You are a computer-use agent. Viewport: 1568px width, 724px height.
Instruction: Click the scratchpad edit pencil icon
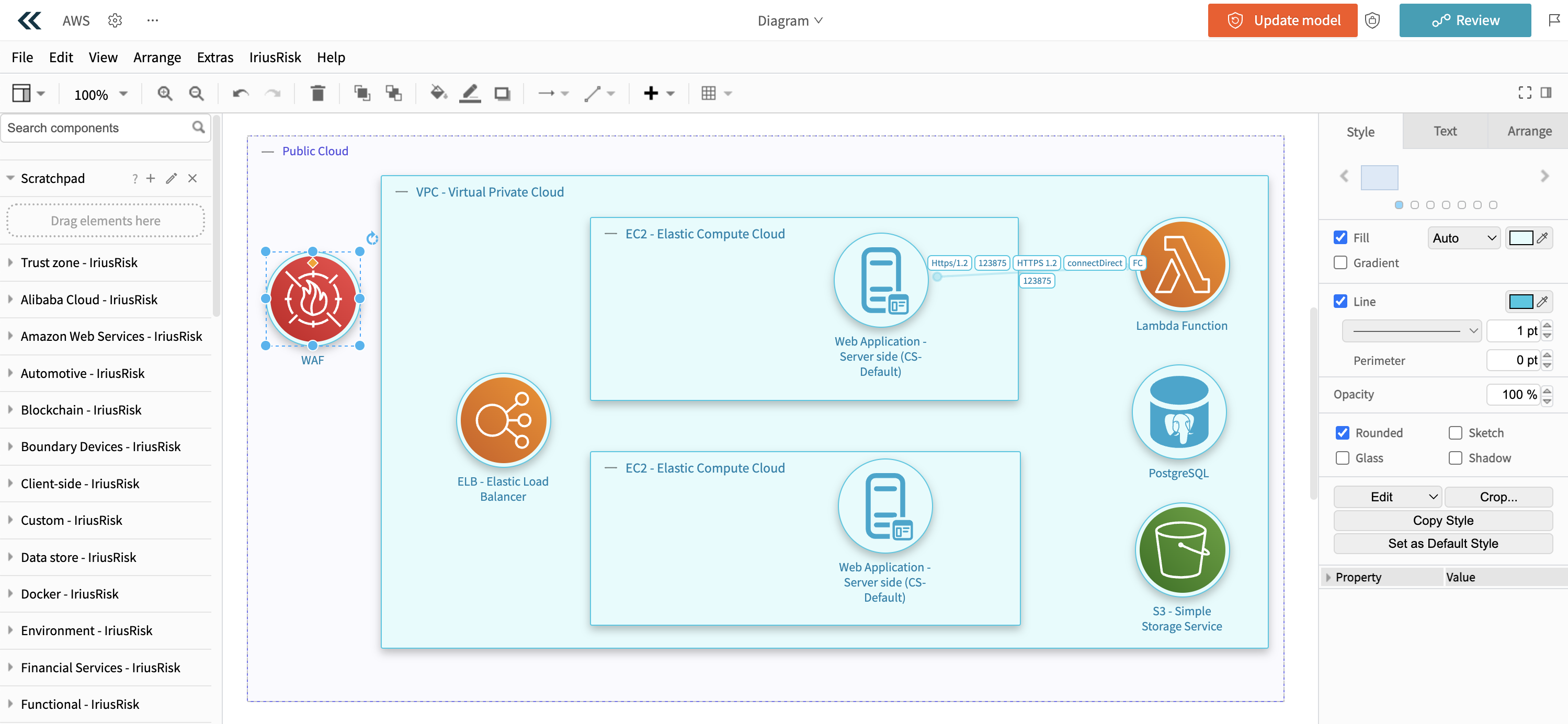(171, 178)
